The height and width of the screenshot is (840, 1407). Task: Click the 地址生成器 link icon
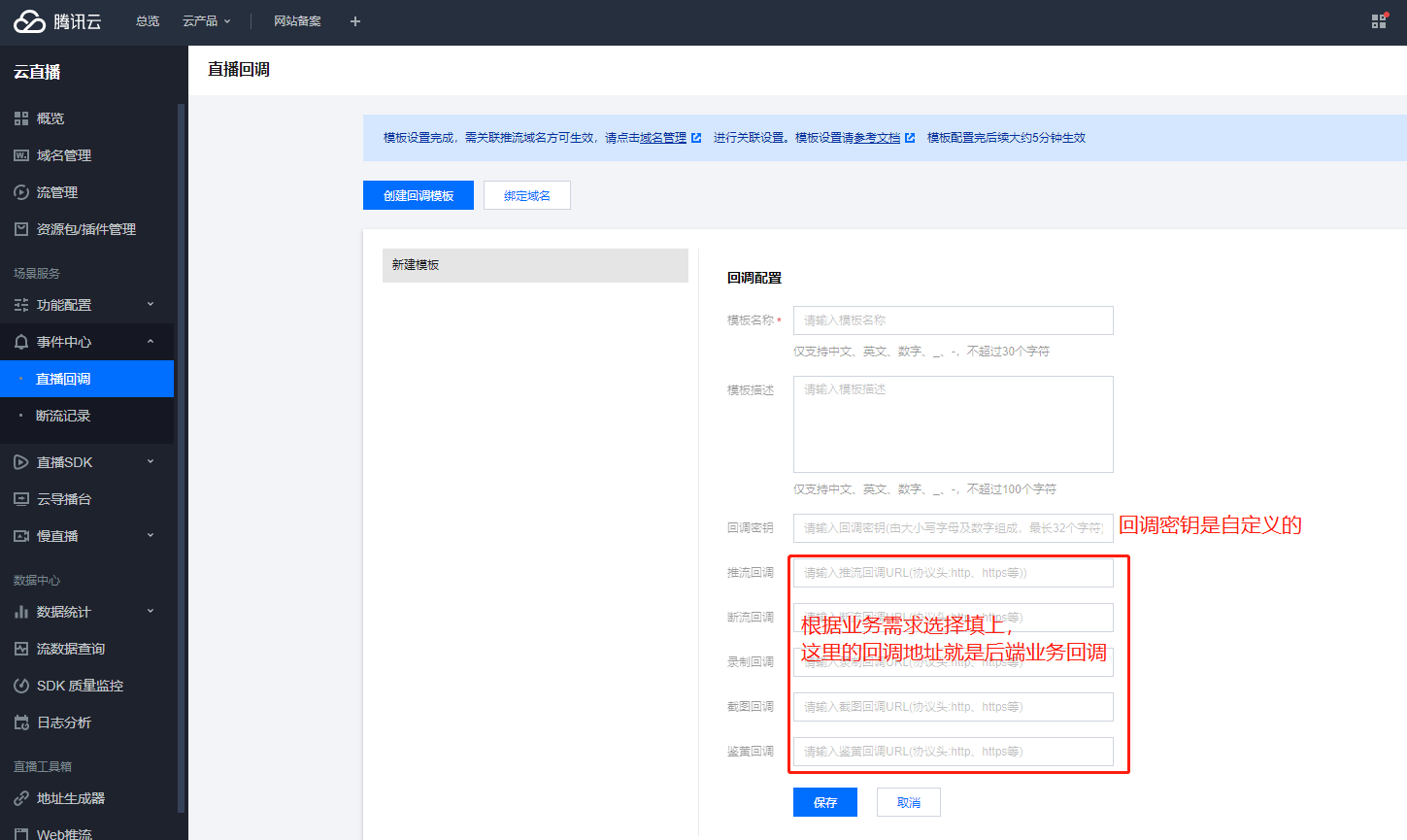tap(21, 798)
